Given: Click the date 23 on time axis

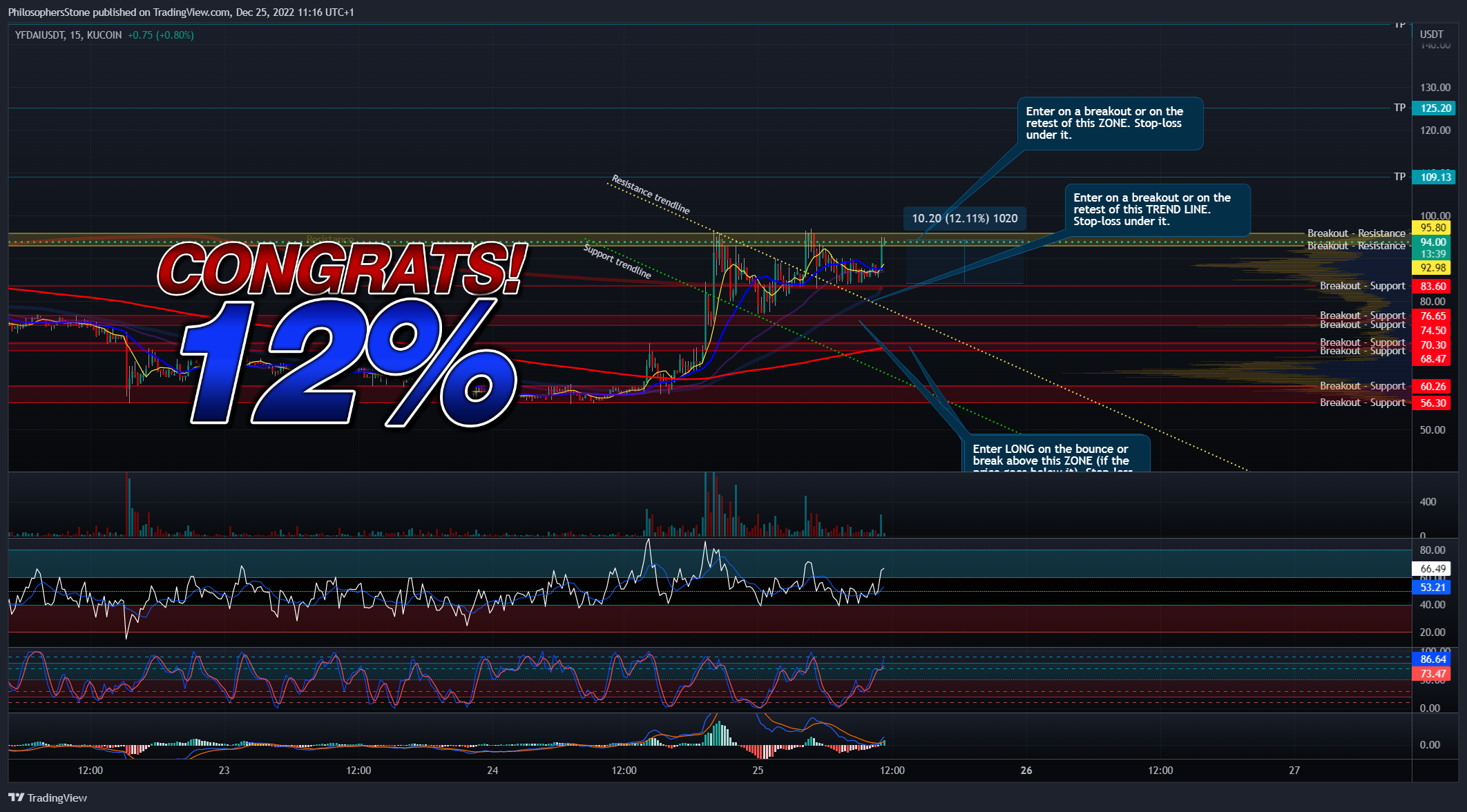Looking at the screenshot, I should [224, 770].
